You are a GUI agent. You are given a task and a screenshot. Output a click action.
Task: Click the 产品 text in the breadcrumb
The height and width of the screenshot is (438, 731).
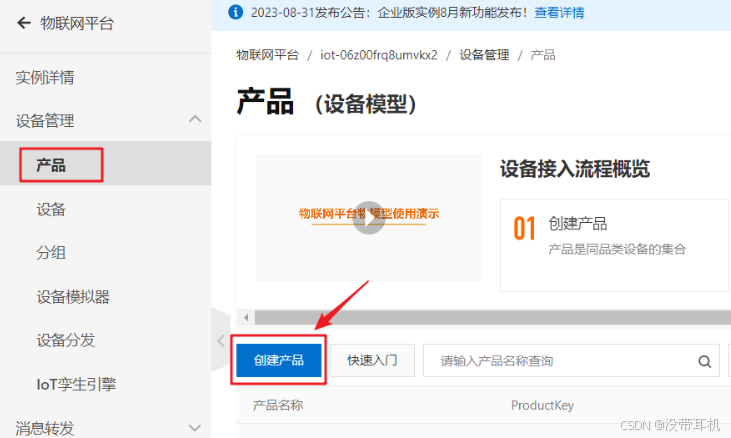[543, 55]
